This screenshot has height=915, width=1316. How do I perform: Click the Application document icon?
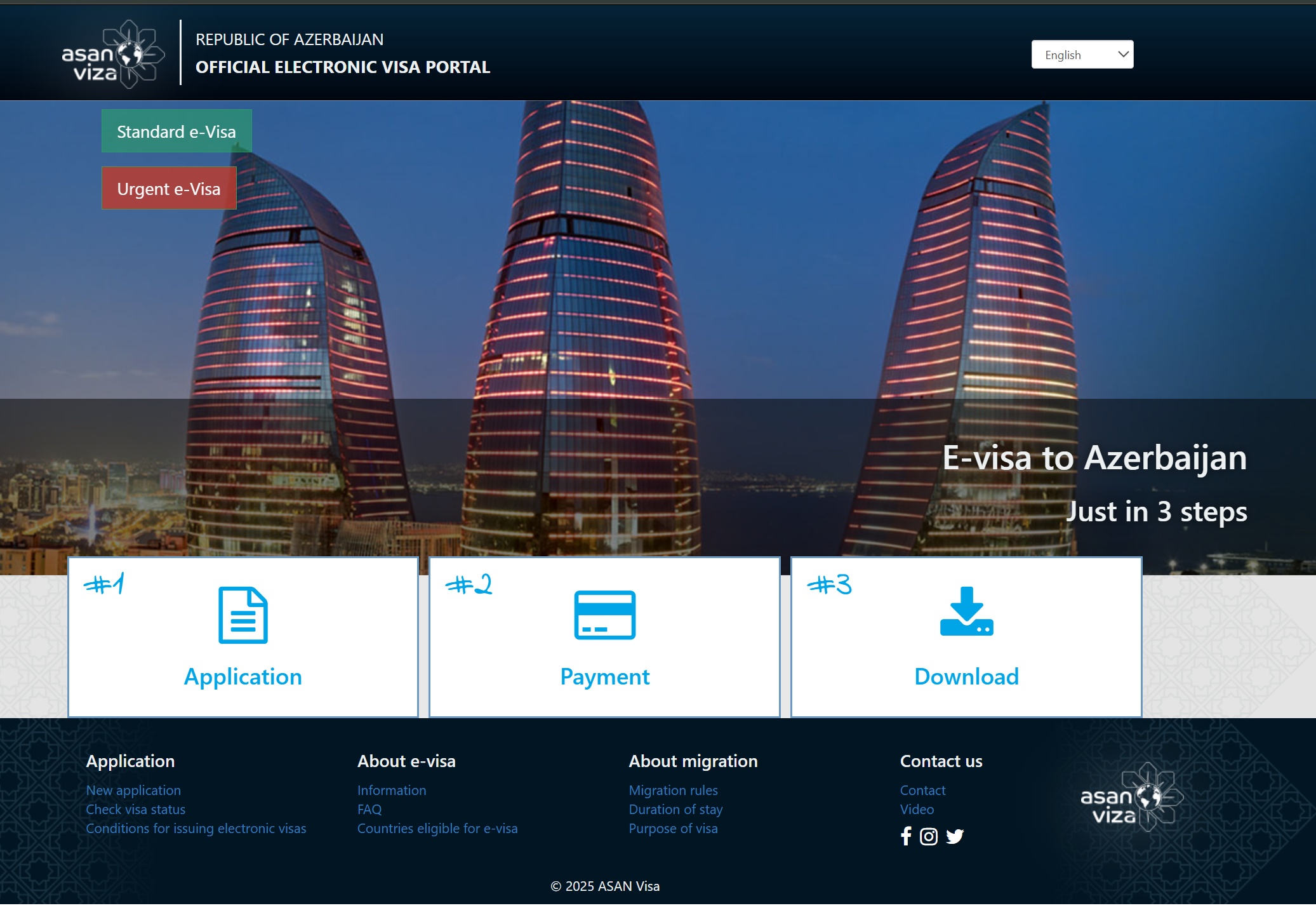click(243, 615)
